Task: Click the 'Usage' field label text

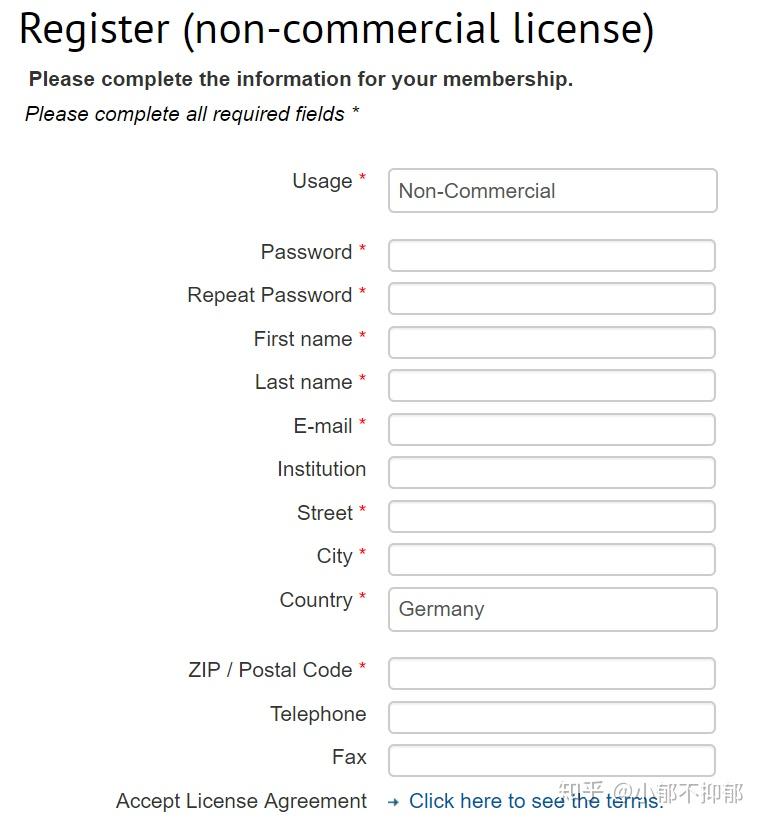Action: pos(322,181)
